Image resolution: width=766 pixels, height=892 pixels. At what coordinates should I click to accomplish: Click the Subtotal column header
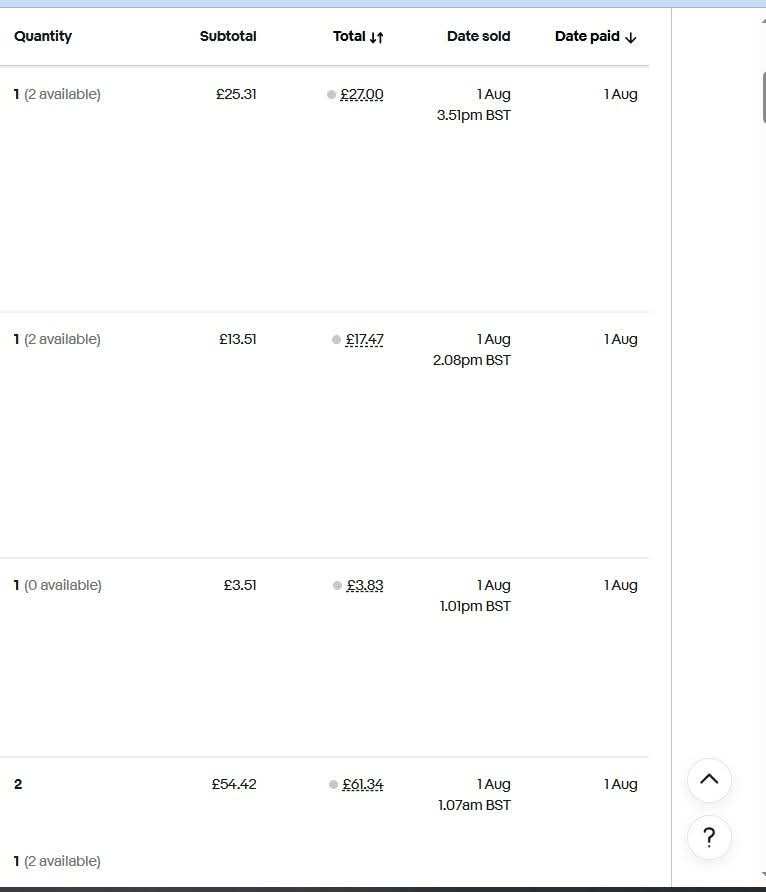[228, 37]
